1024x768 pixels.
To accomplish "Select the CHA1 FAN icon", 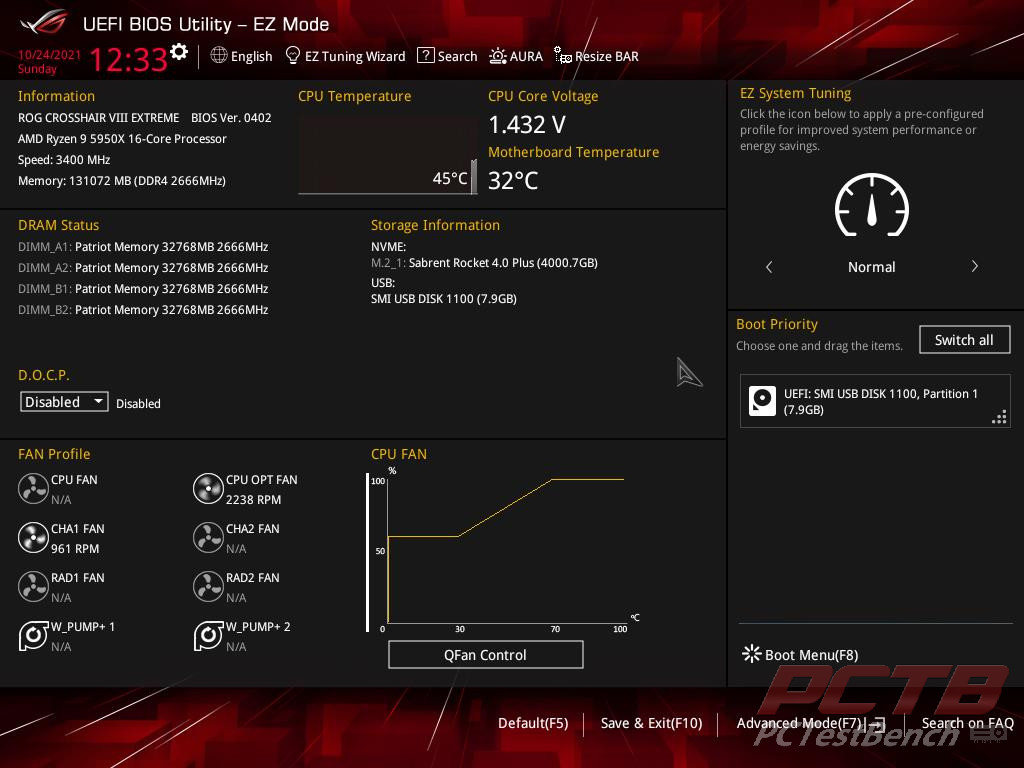I will (33, 538).
